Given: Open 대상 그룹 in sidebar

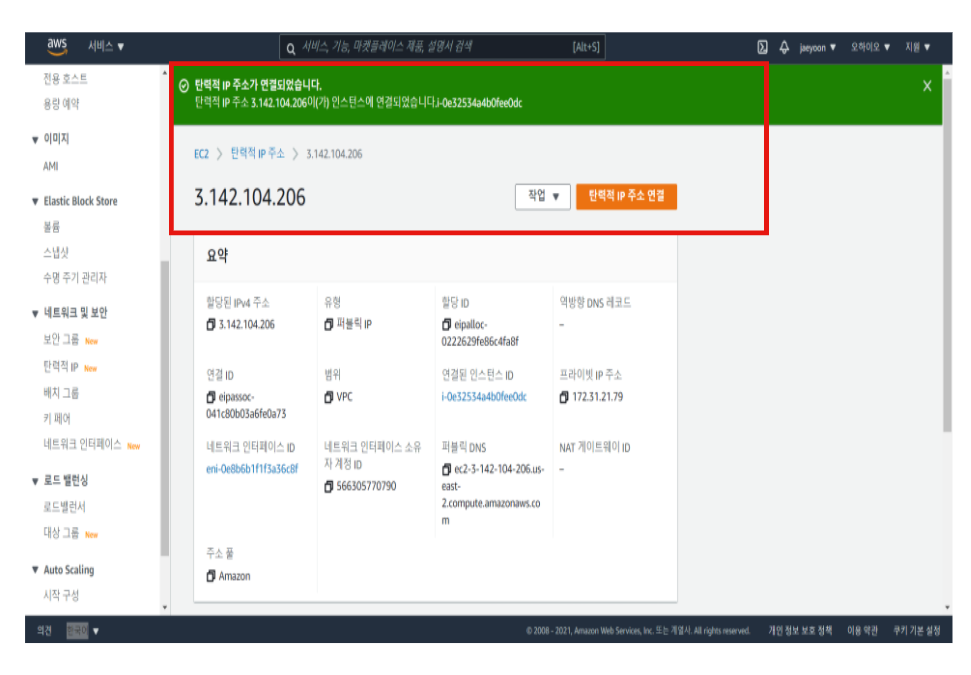Looking at the screenshot, I should pos(61,533).
